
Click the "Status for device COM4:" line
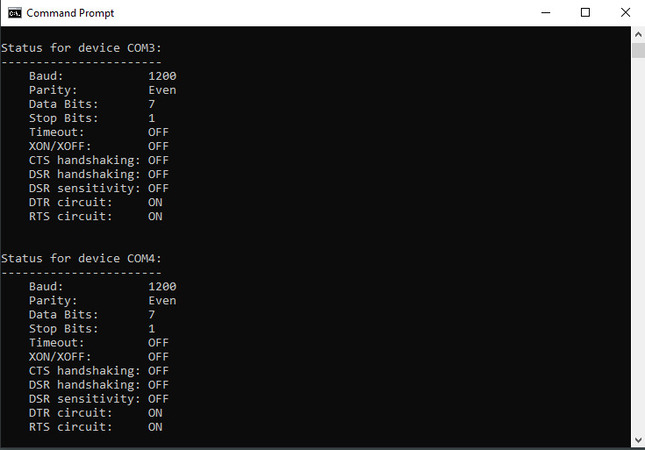click(81, 258)
